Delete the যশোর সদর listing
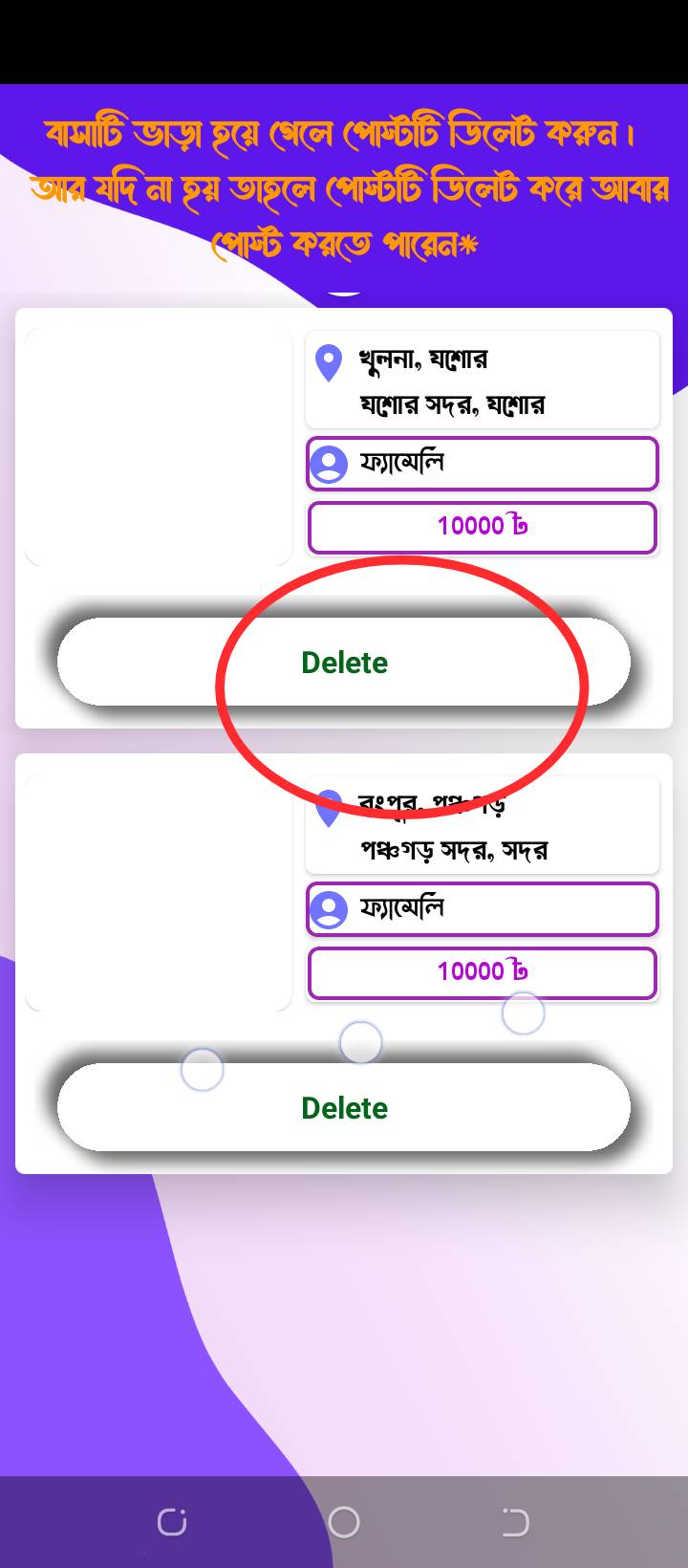Screen dimensions: 688x1568 (344, 662)
